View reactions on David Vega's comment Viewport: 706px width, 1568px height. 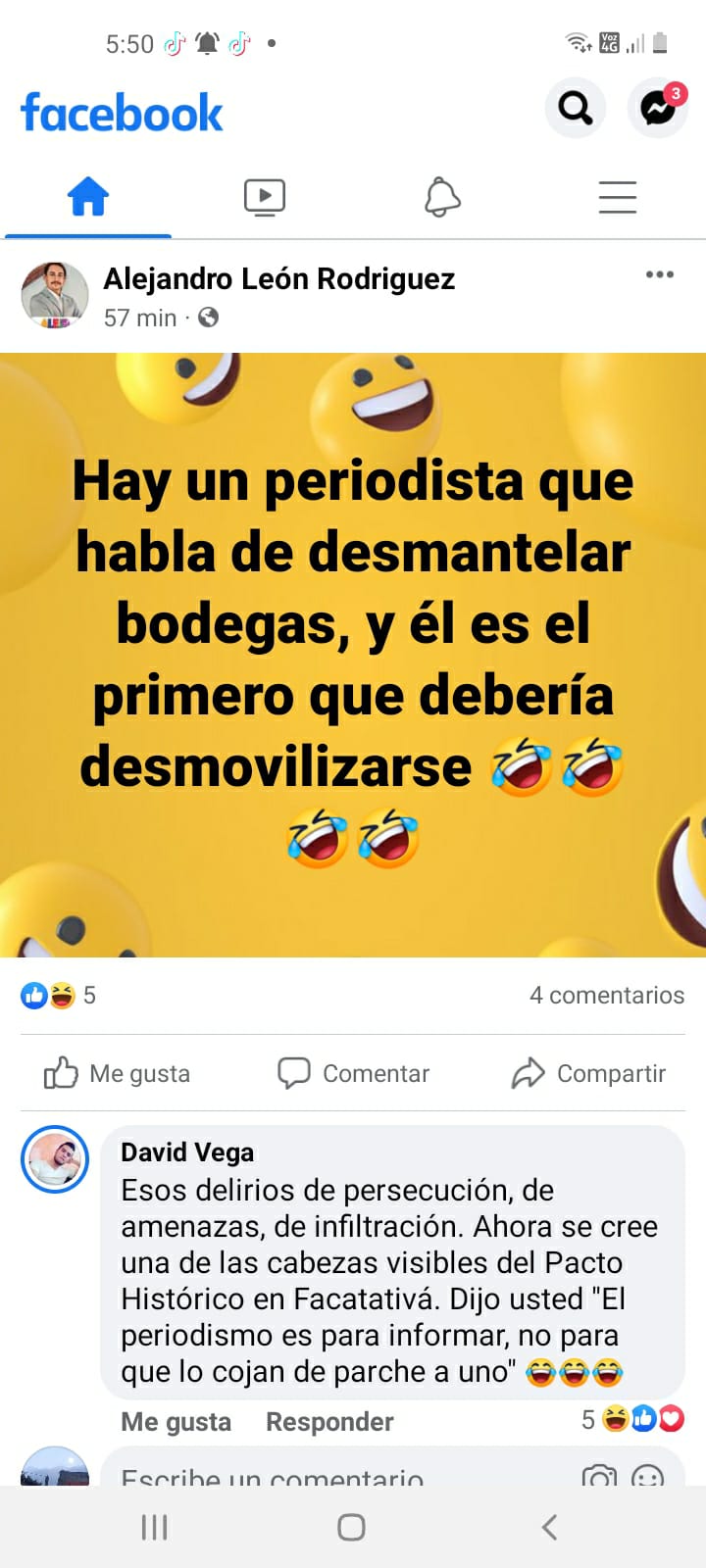tap(632, 1419)
